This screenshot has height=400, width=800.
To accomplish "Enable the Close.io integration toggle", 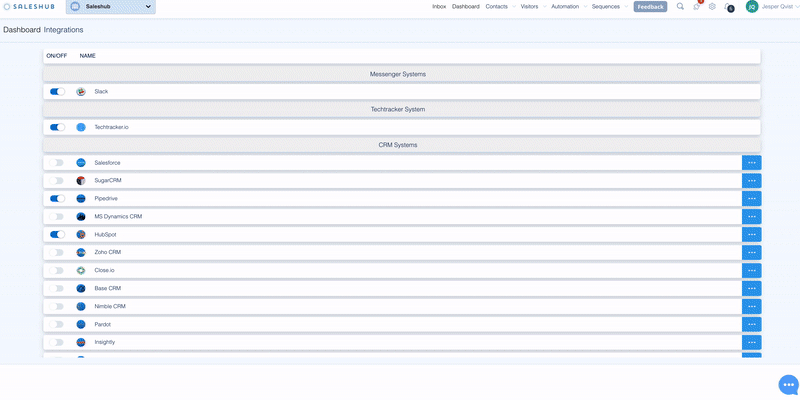I will [56, 270].
